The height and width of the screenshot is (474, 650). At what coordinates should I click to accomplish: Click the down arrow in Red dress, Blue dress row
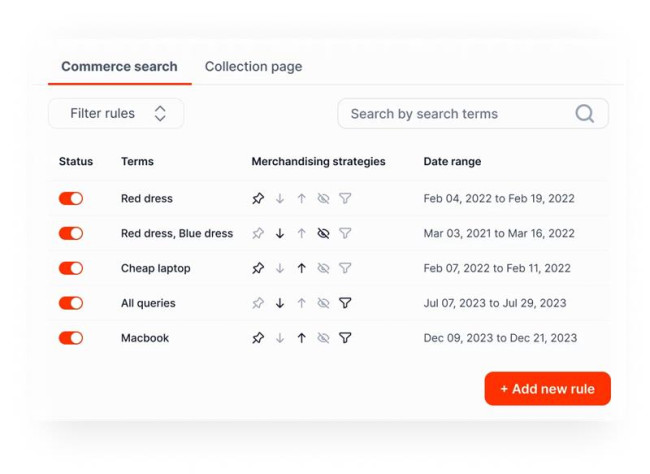(x=280, y=234)
